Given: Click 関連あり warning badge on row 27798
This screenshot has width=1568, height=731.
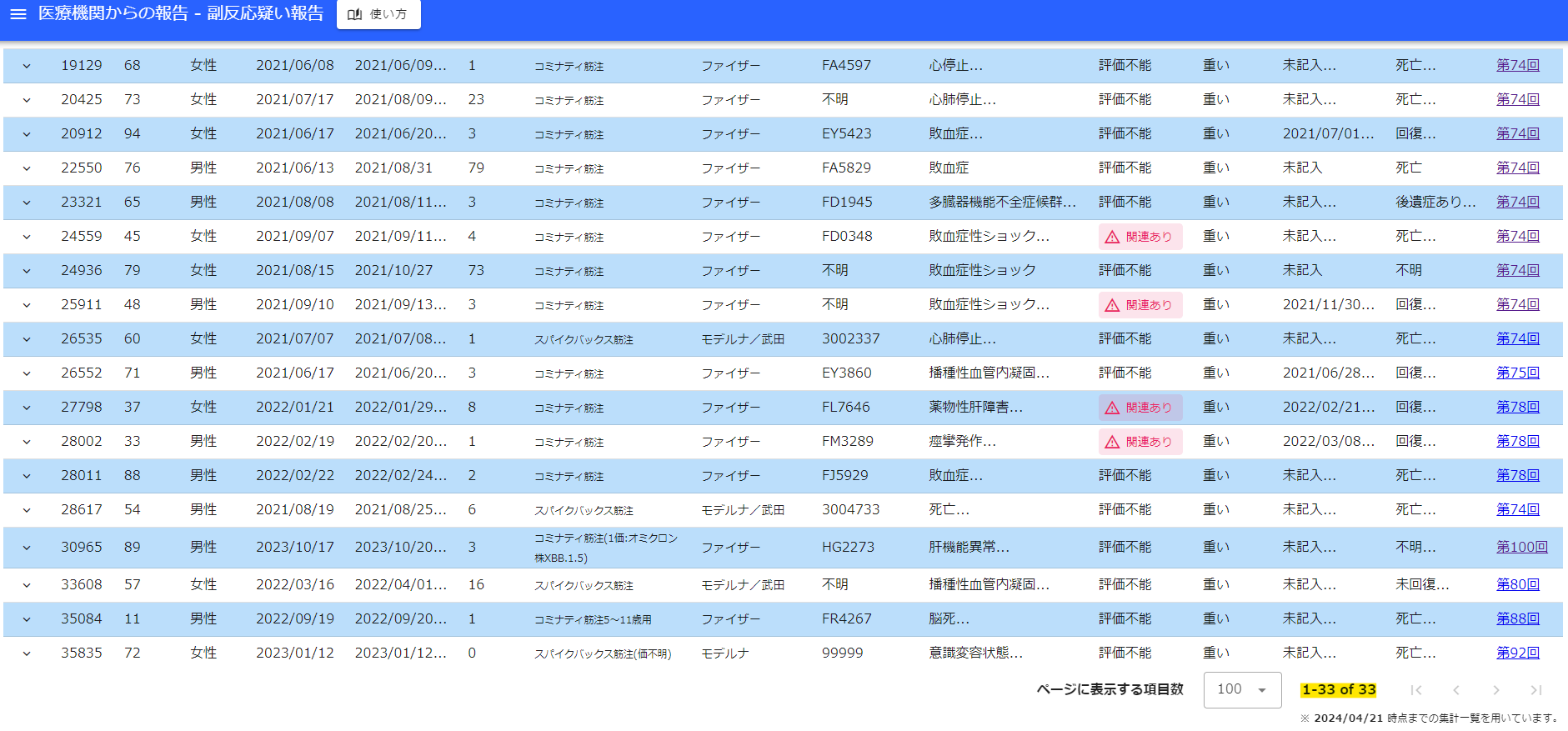Looking at the screenshot, I should (x=1140, y=408).
